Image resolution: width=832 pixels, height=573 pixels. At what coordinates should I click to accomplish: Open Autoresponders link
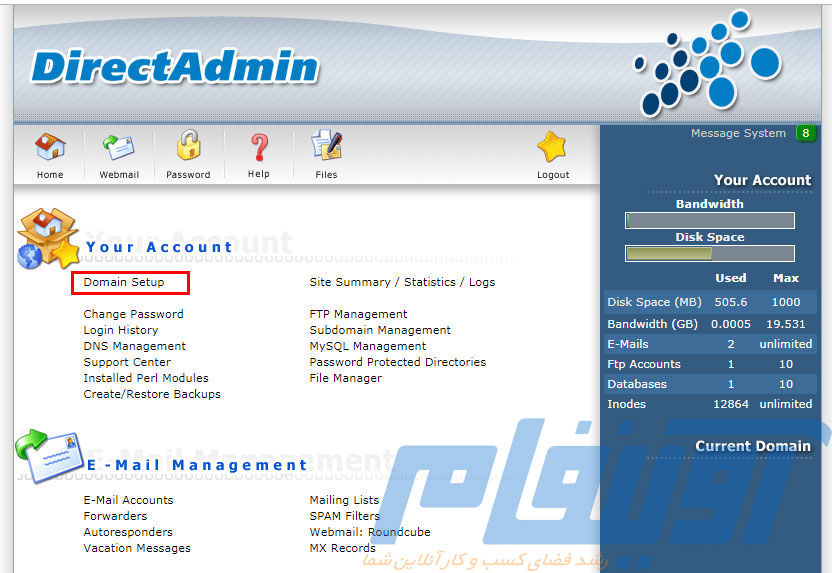(128, 532)
